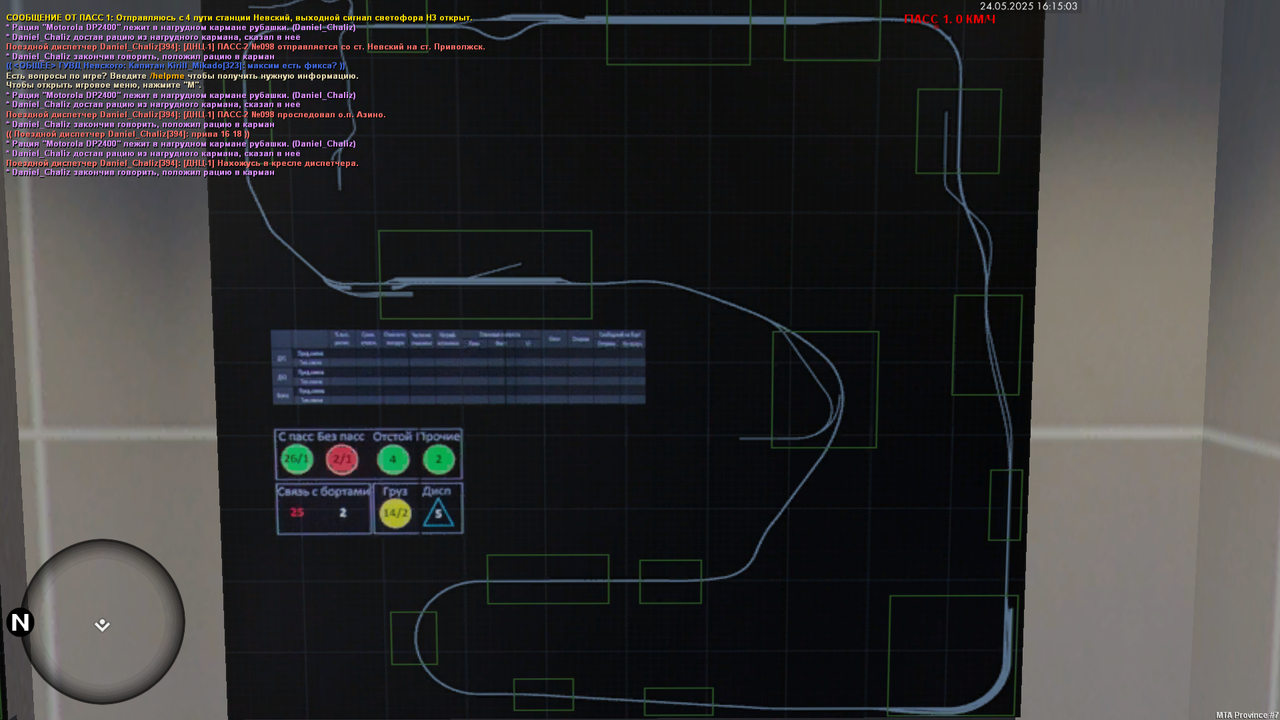1280x720 pixels.
Task: Click the station box around the S-curve junction
Action: (825, 389)
